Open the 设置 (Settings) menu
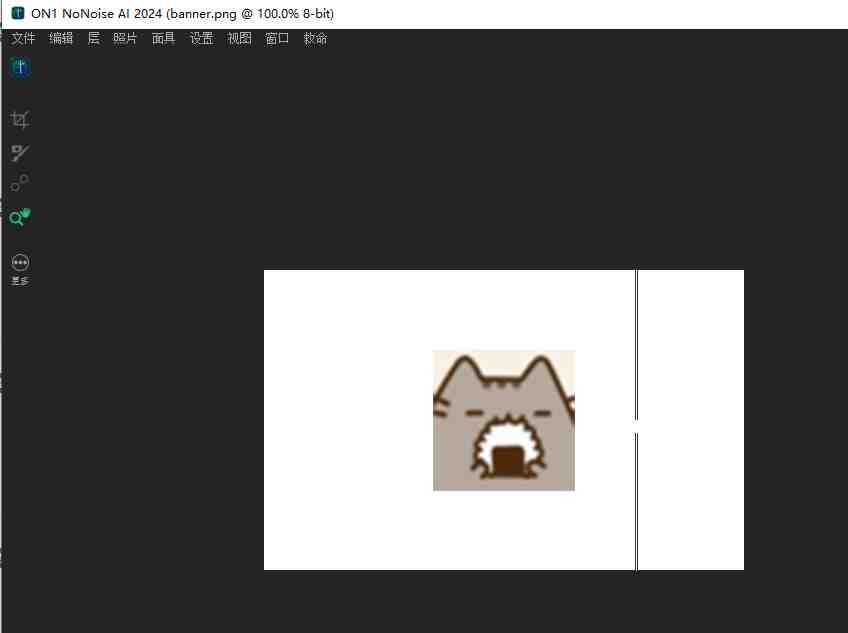The width and height of the screenshot is (848, 633). click(x=202, y=39)
